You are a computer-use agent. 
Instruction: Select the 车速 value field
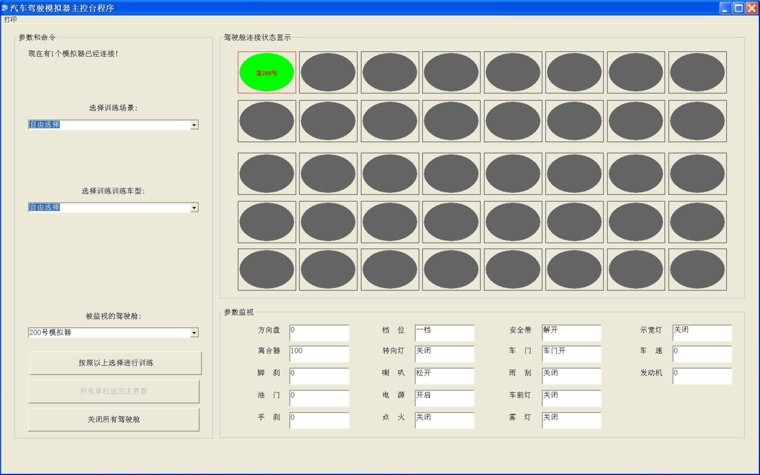point(701,352)
